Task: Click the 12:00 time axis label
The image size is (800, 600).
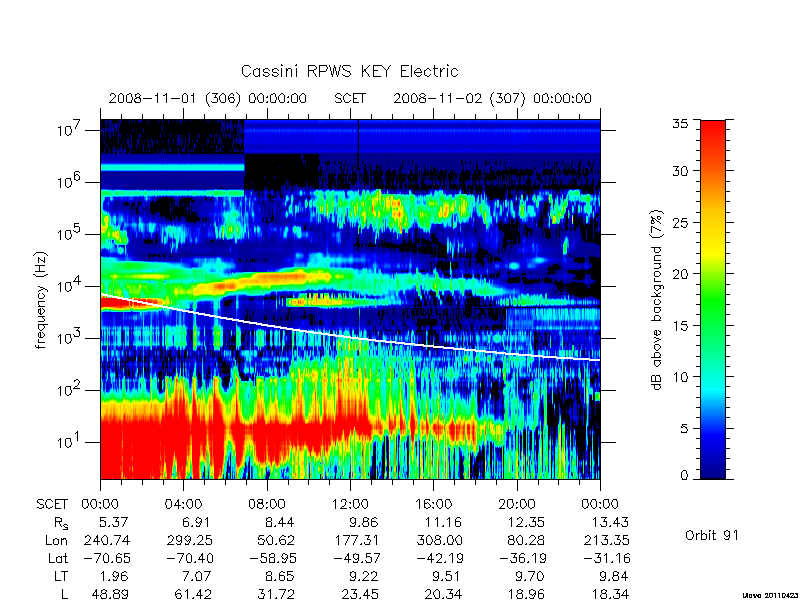Action: coord(350,504)
